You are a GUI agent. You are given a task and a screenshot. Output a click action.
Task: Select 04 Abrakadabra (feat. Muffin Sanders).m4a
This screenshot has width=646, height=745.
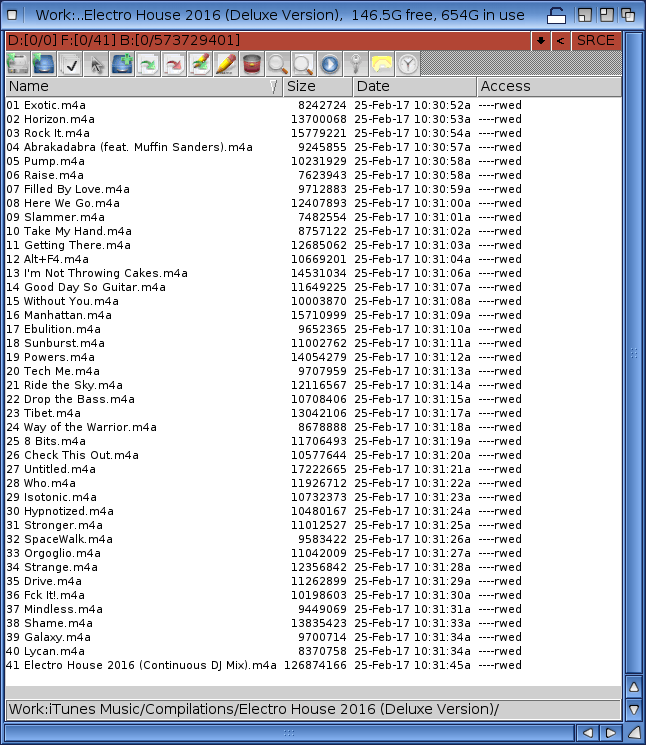pos(129,147)
